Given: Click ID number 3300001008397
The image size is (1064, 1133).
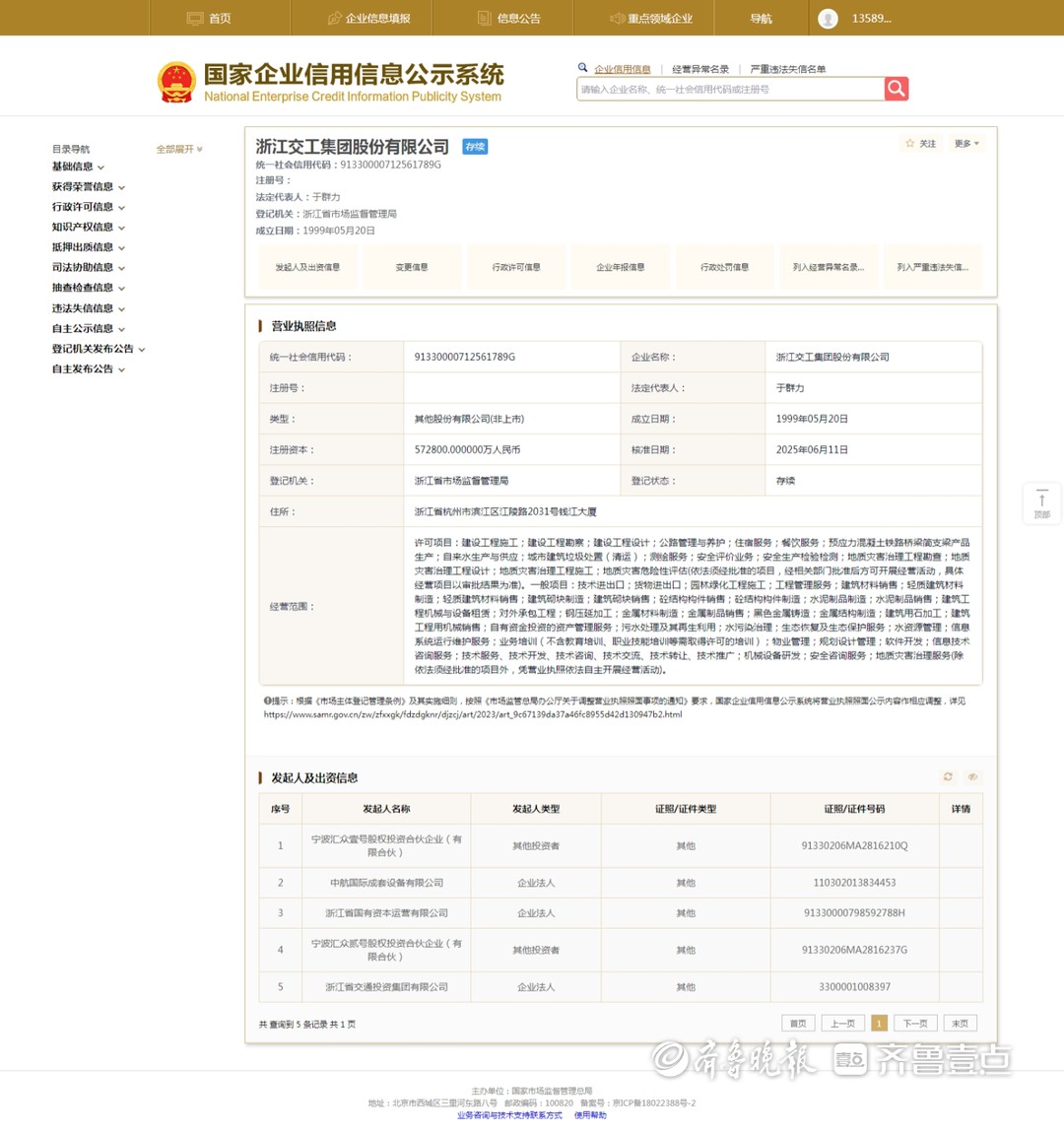Looking at the screenshot, I should tap(854, 986).
